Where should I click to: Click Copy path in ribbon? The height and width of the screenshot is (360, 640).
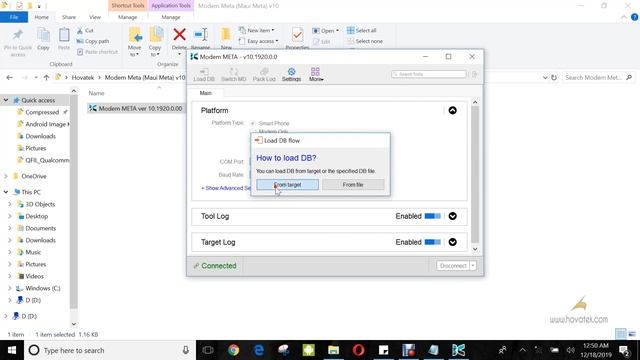pyautogui.click(x=93, y=41)
